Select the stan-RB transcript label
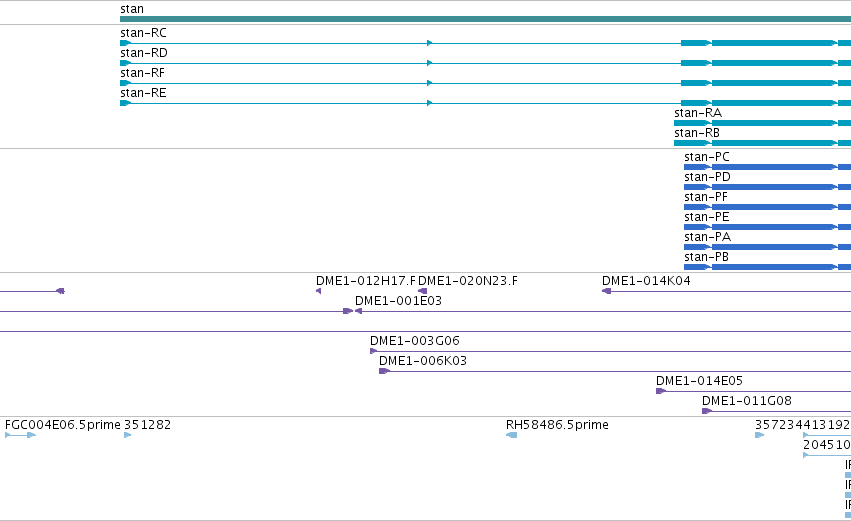851x521 pixels. [697, 133]
